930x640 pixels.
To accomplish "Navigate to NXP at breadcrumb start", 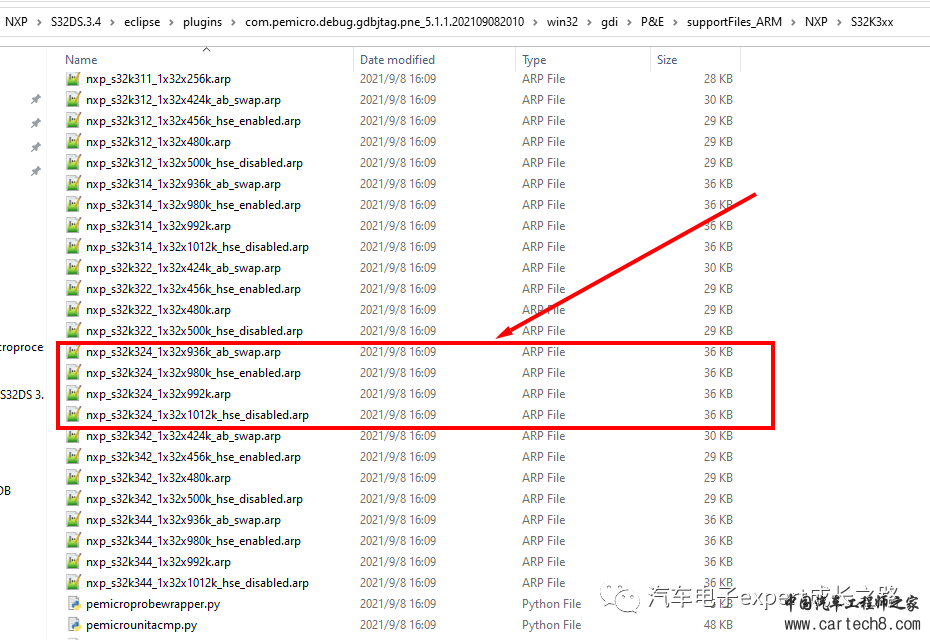I will click(16, 22).
